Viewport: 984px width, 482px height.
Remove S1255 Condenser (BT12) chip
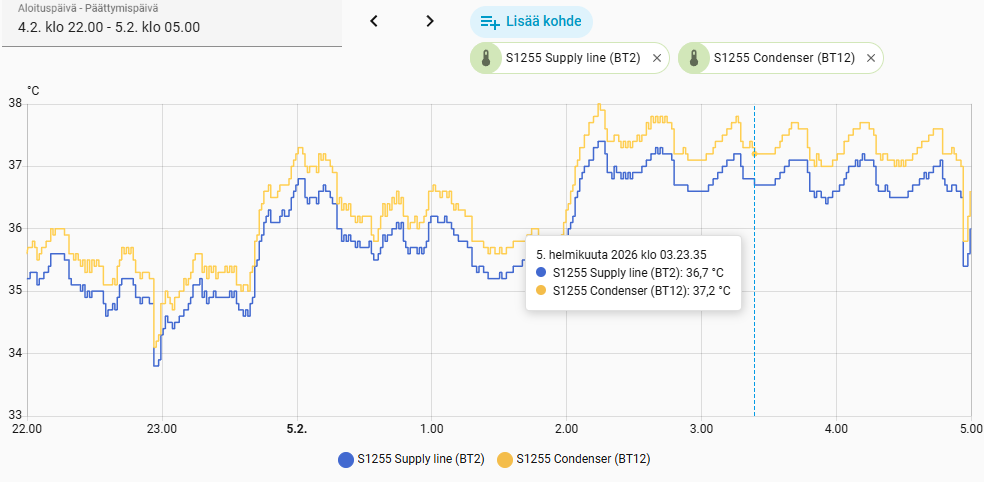[871, 58]
